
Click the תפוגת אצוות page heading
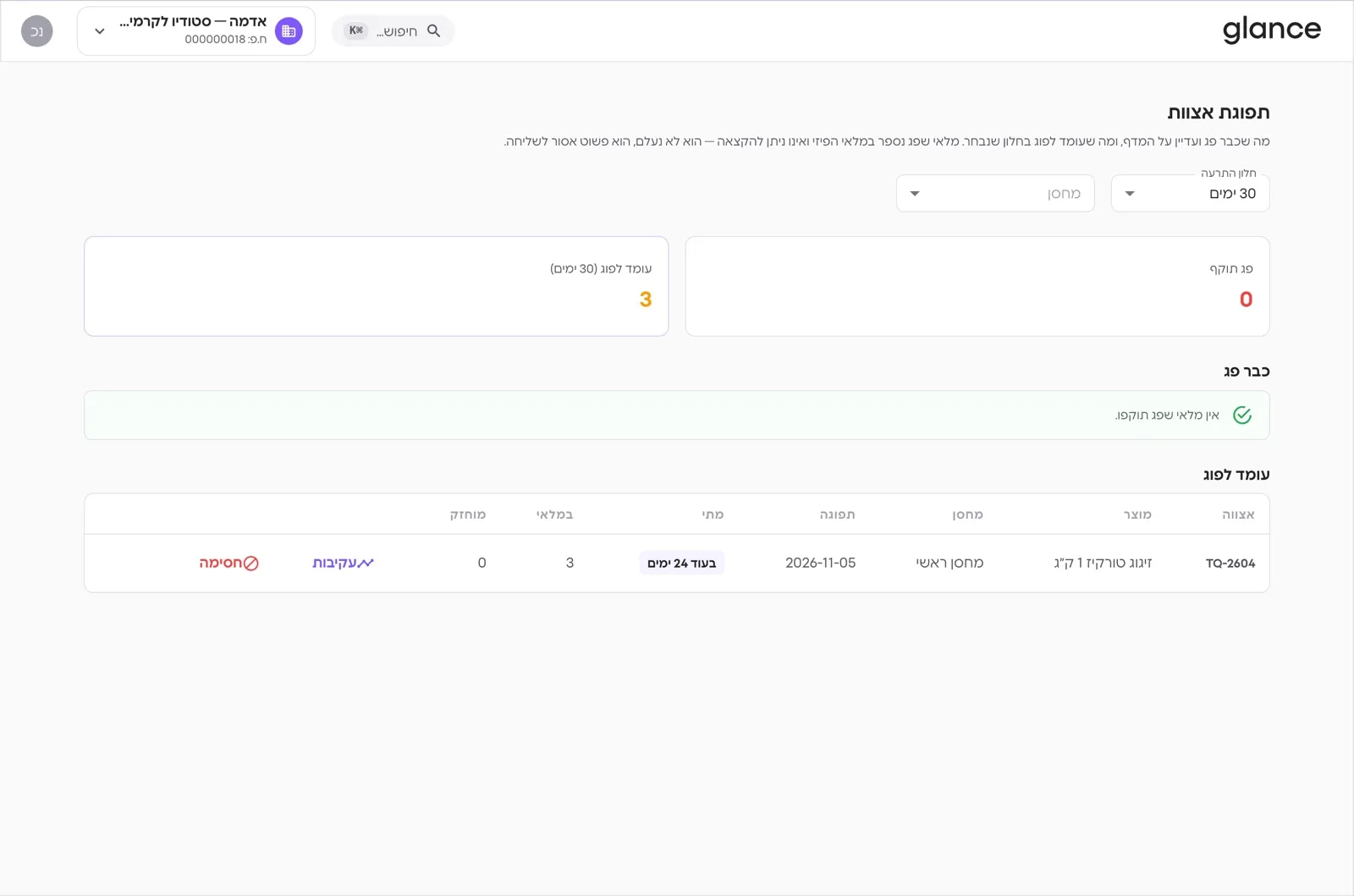pyautogui.click(x=1219, y=113)
